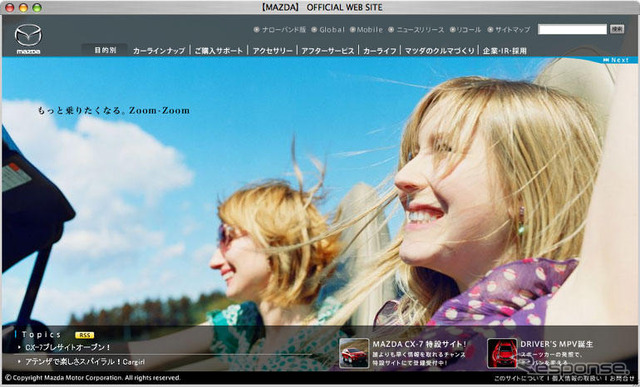Click the yellow minimize window button
This screenshot has width=640, height=387.
click(23, 8)
